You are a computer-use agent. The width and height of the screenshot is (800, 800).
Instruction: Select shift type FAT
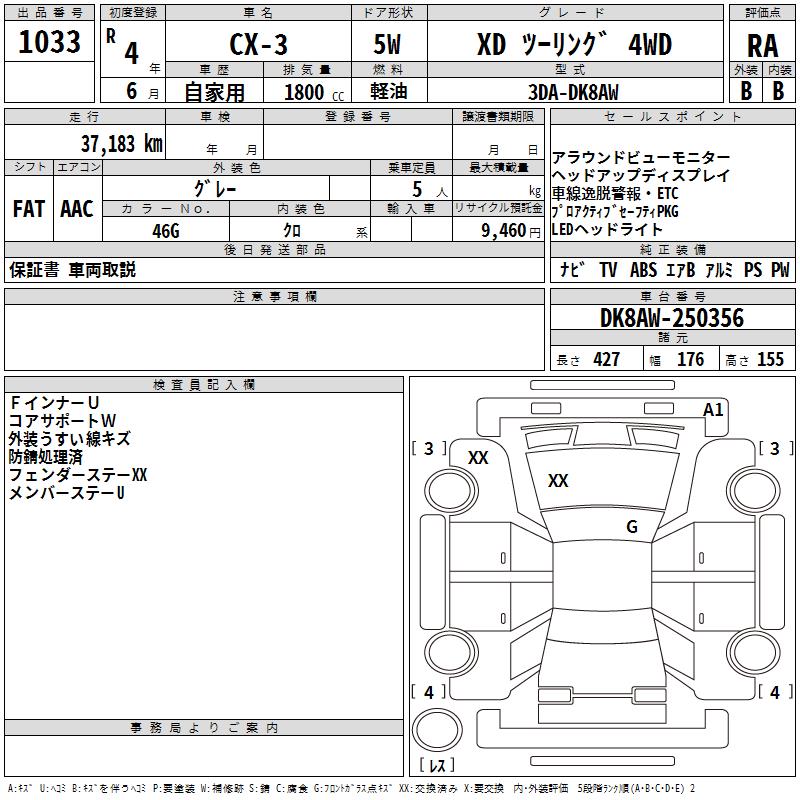[29, 209]
